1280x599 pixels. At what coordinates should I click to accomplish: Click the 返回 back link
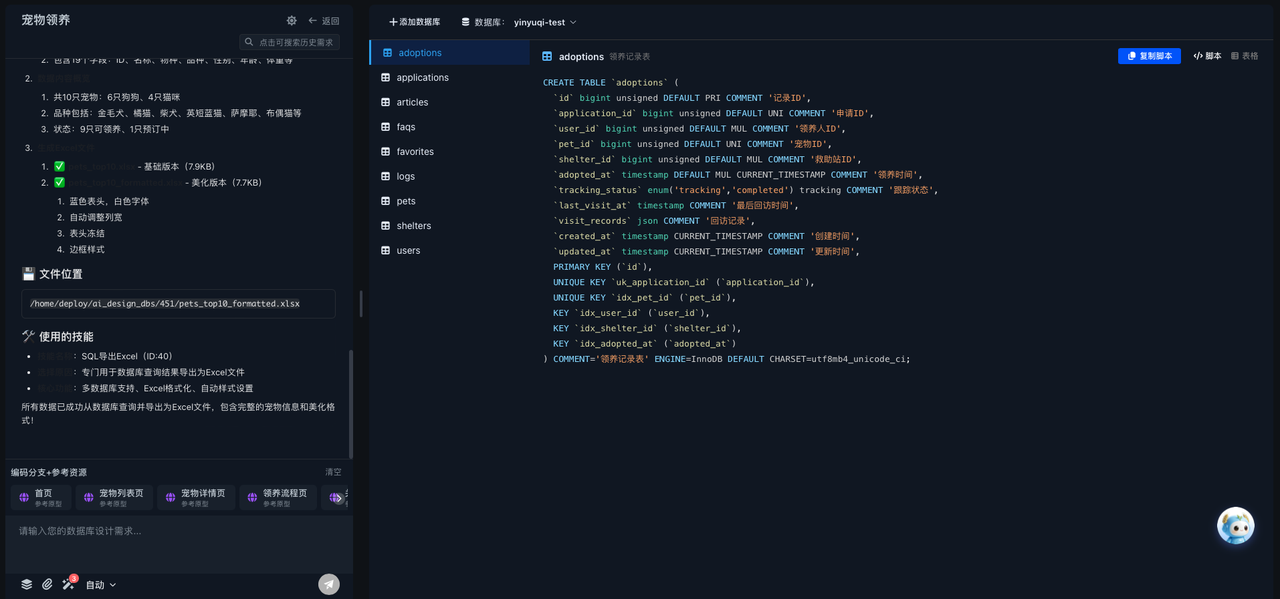[323, 20]
